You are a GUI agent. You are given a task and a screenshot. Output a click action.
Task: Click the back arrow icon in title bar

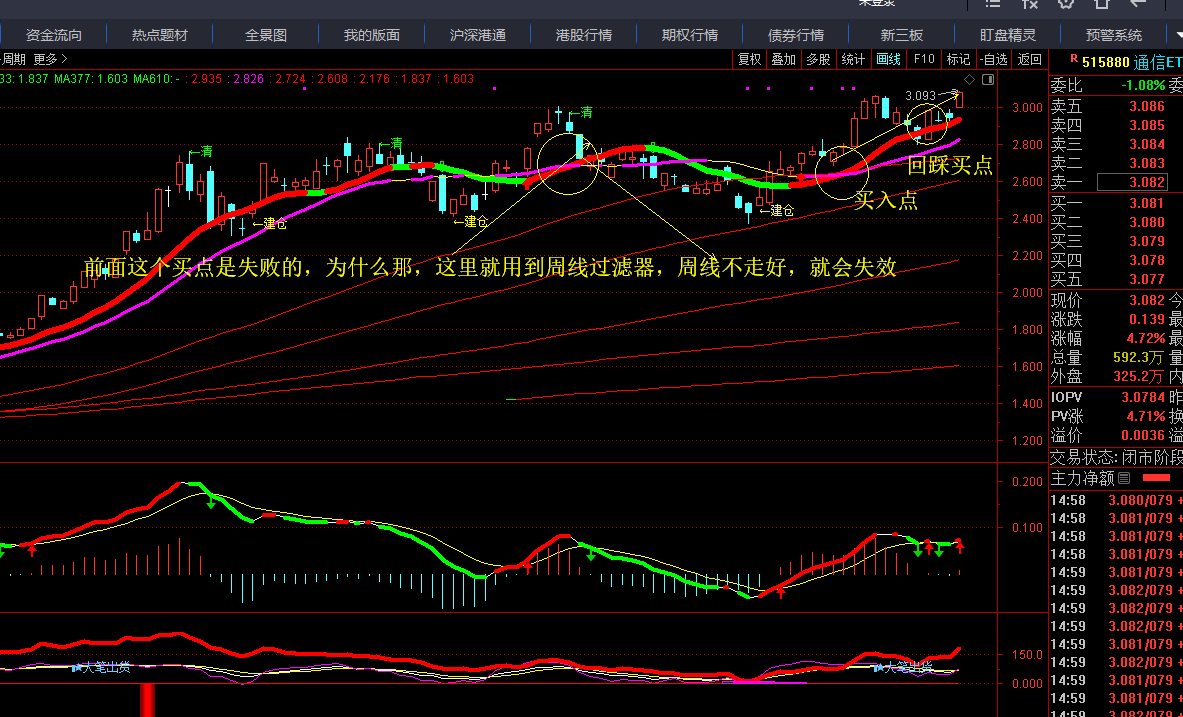1138,3
